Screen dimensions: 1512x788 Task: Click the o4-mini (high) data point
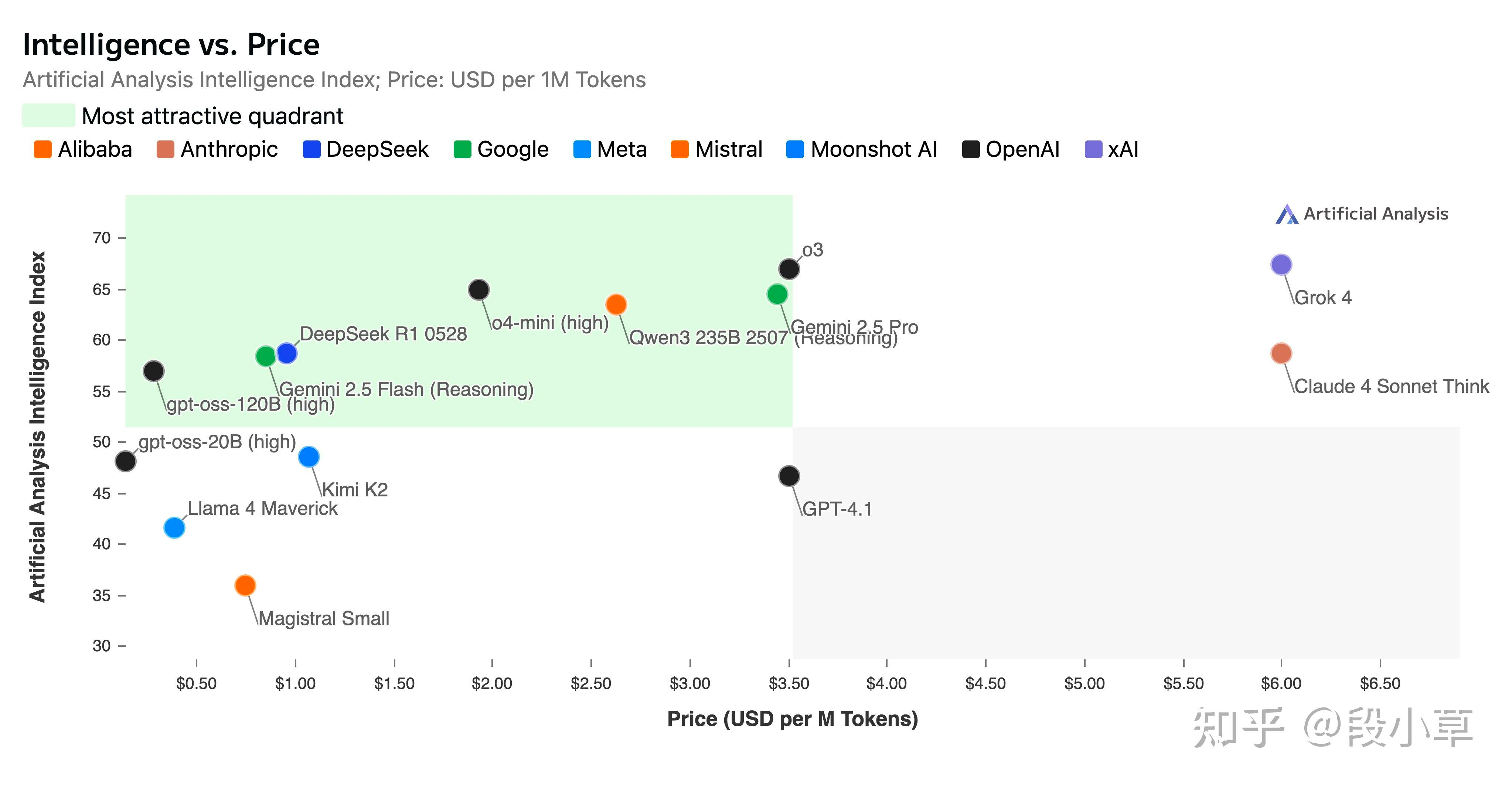479,289
